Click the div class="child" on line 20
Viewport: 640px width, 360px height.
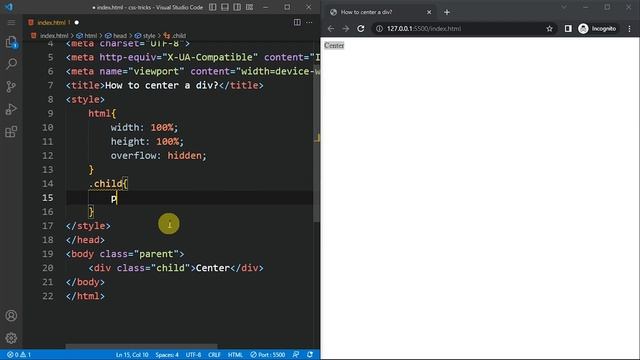176,268
